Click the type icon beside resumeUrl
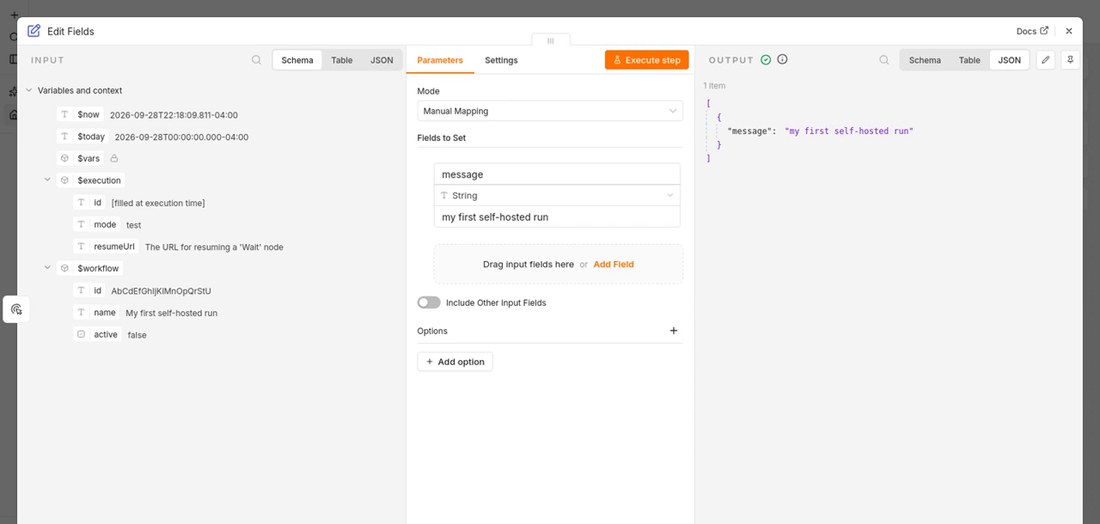The width and height of the screenshot is (1100, 524). pyautogui.click(x=81, y=247)
